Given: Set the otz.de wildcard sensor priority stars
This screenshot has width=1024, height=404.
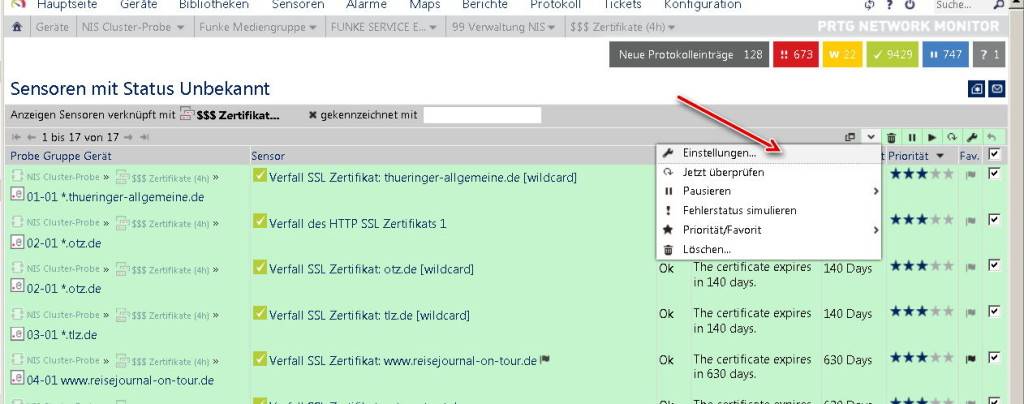Looking at the screenshot, I should click(x=921, y=266).
